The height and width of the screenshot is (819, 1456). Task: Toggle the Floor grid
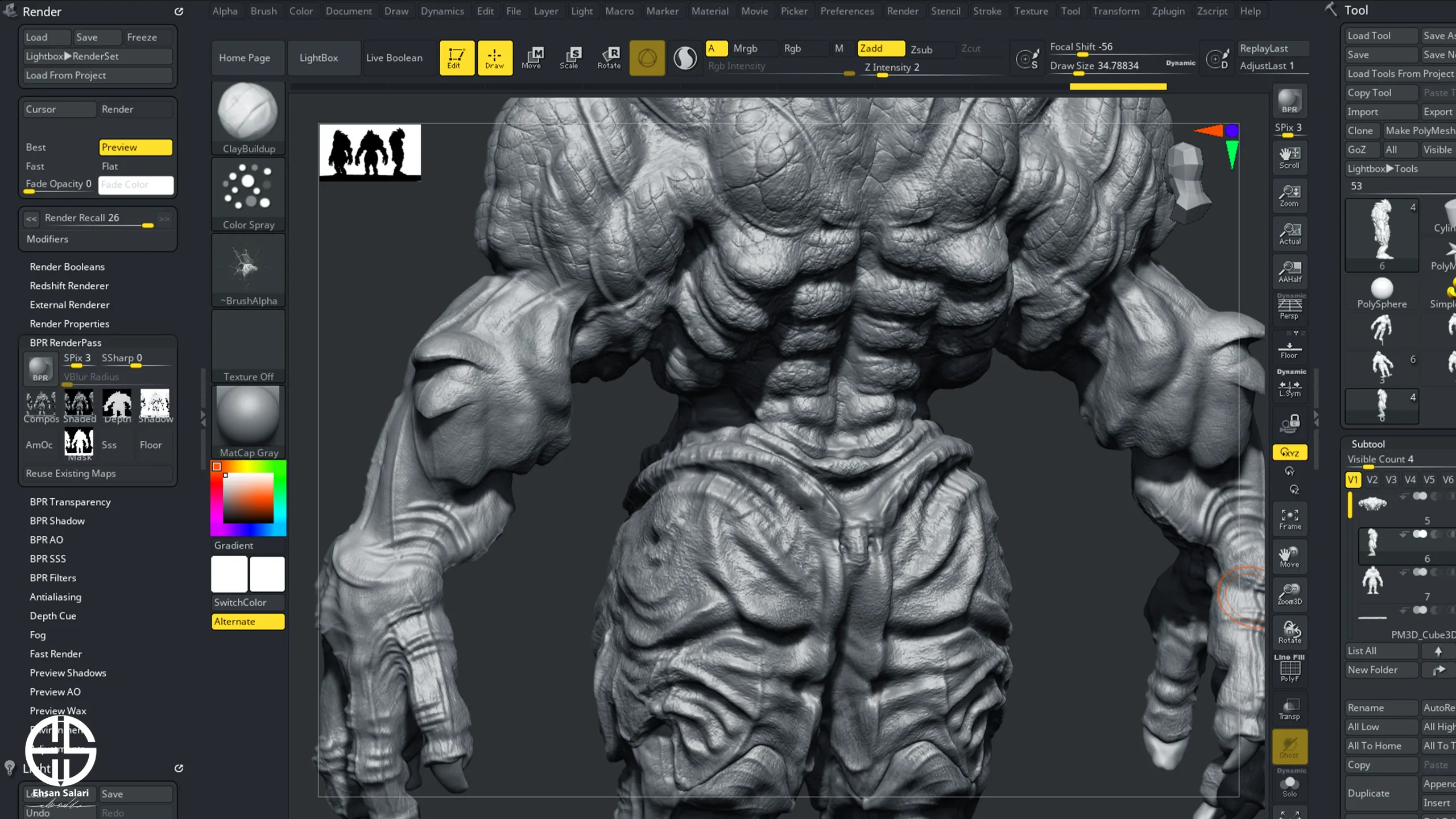pos(1289,348)
